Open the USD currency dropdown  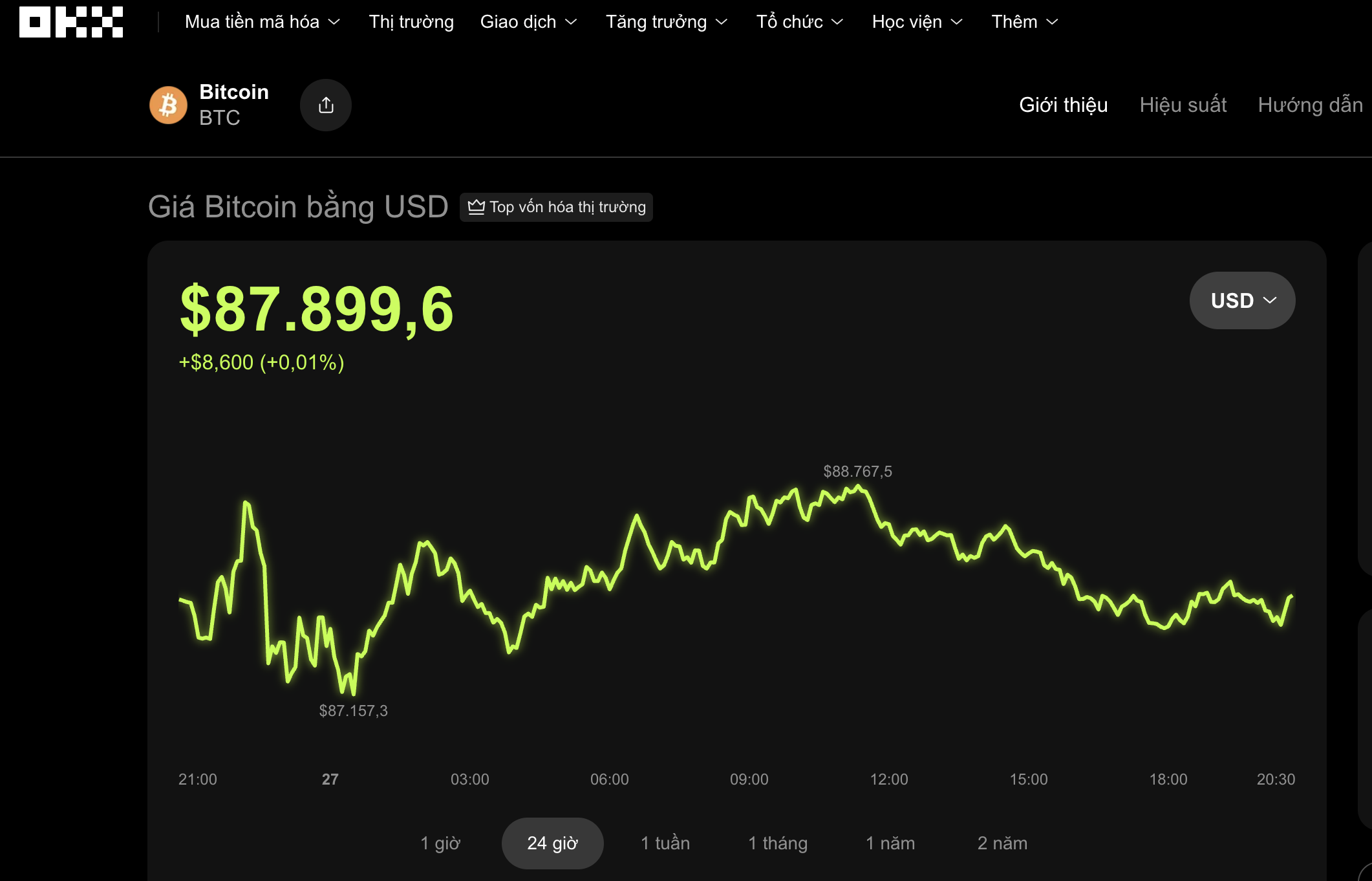click(x=1241, y=299)
